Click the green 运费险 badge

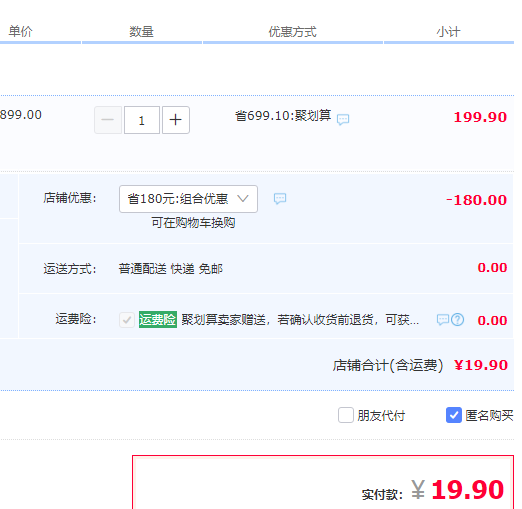tap(158, 320)
